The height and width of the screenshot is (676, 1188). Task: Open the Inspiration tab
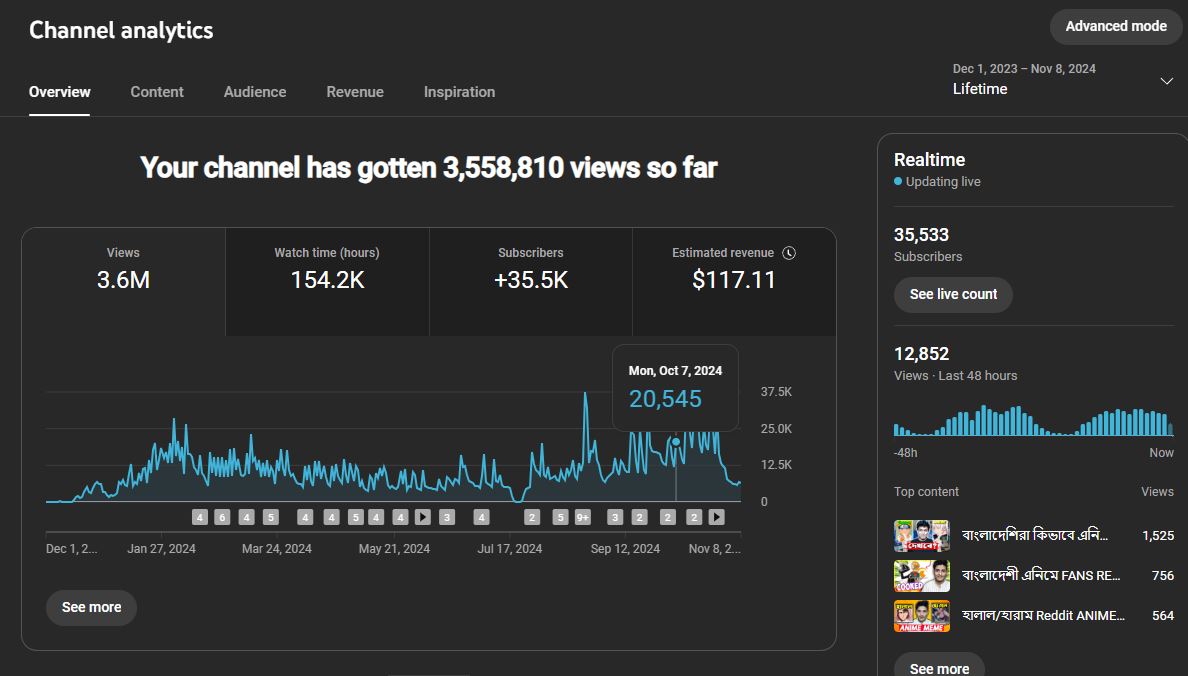pos(459,92)
